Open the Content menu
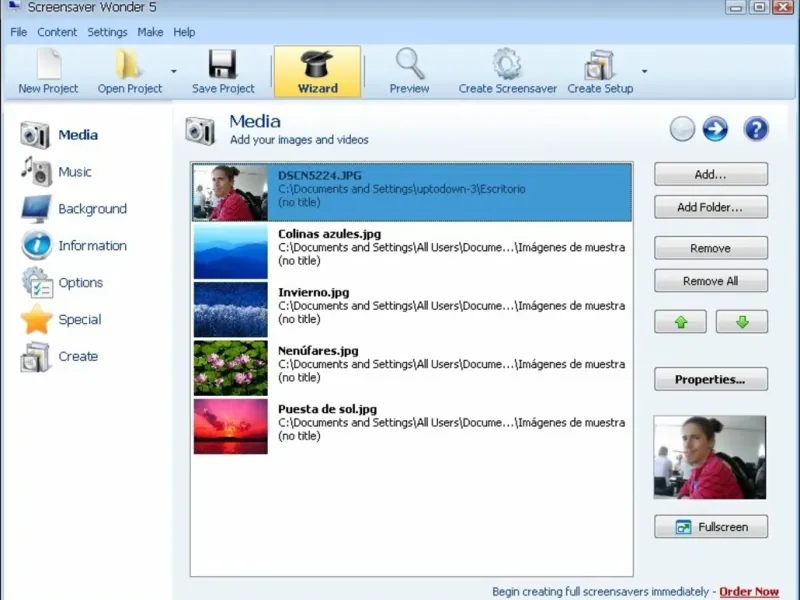The width and height of the screenshot is (800, 600). click(57, 32)
